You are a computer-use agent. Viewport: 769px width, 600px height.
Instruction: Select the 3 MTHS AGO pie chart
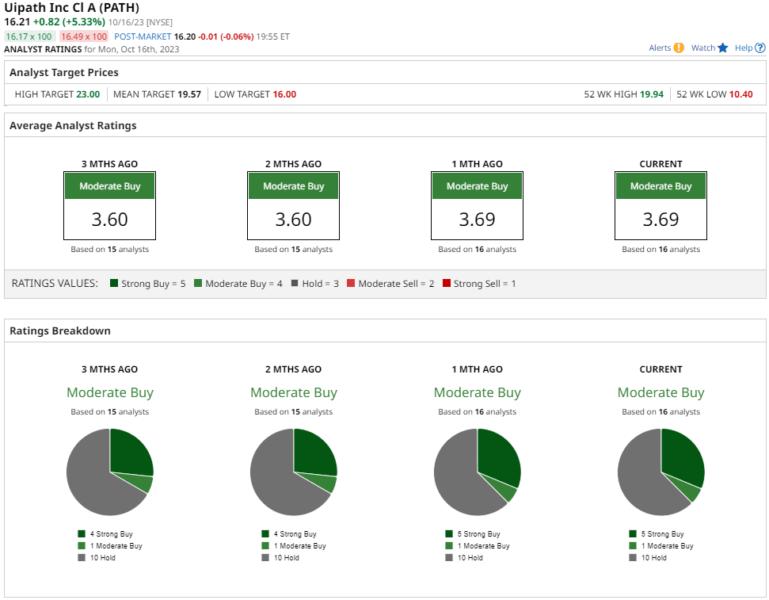click(x=110, y=472)
